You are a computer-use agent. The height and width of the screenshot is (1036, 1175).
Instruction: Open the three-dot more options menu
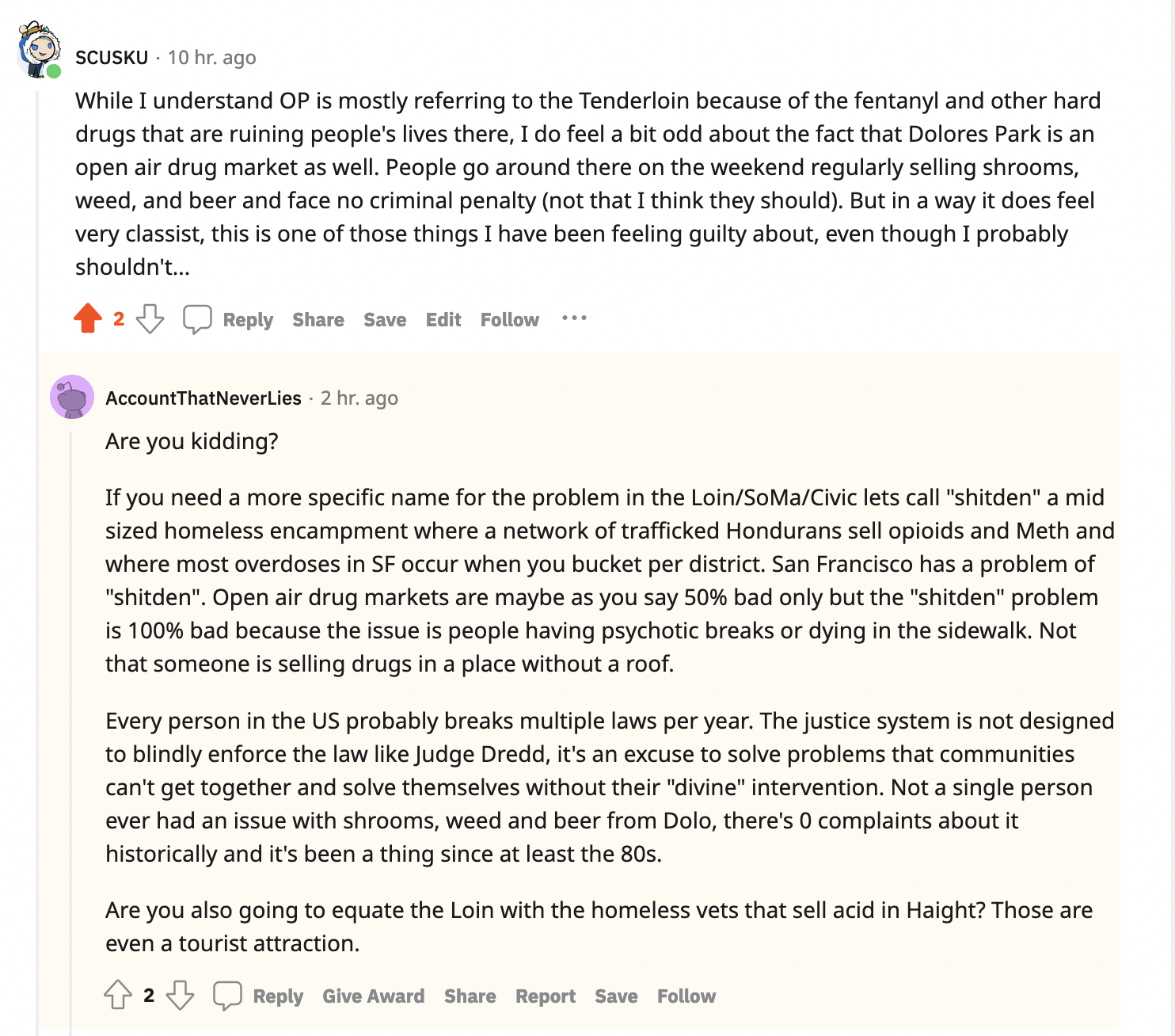[574, 318]
